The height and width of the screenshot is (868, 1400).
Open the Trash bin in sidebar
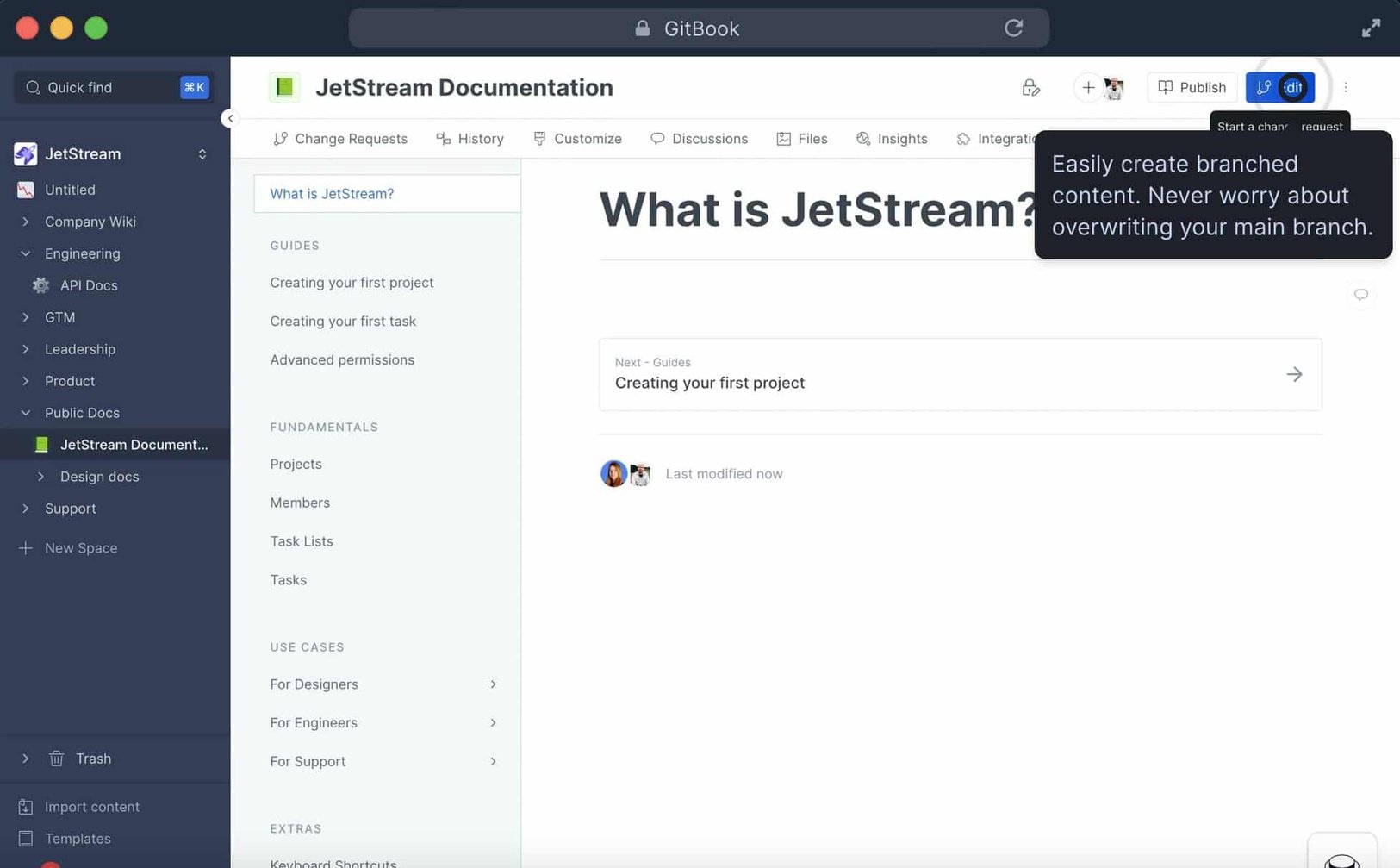pyautogui.click(x=92, y=759)
